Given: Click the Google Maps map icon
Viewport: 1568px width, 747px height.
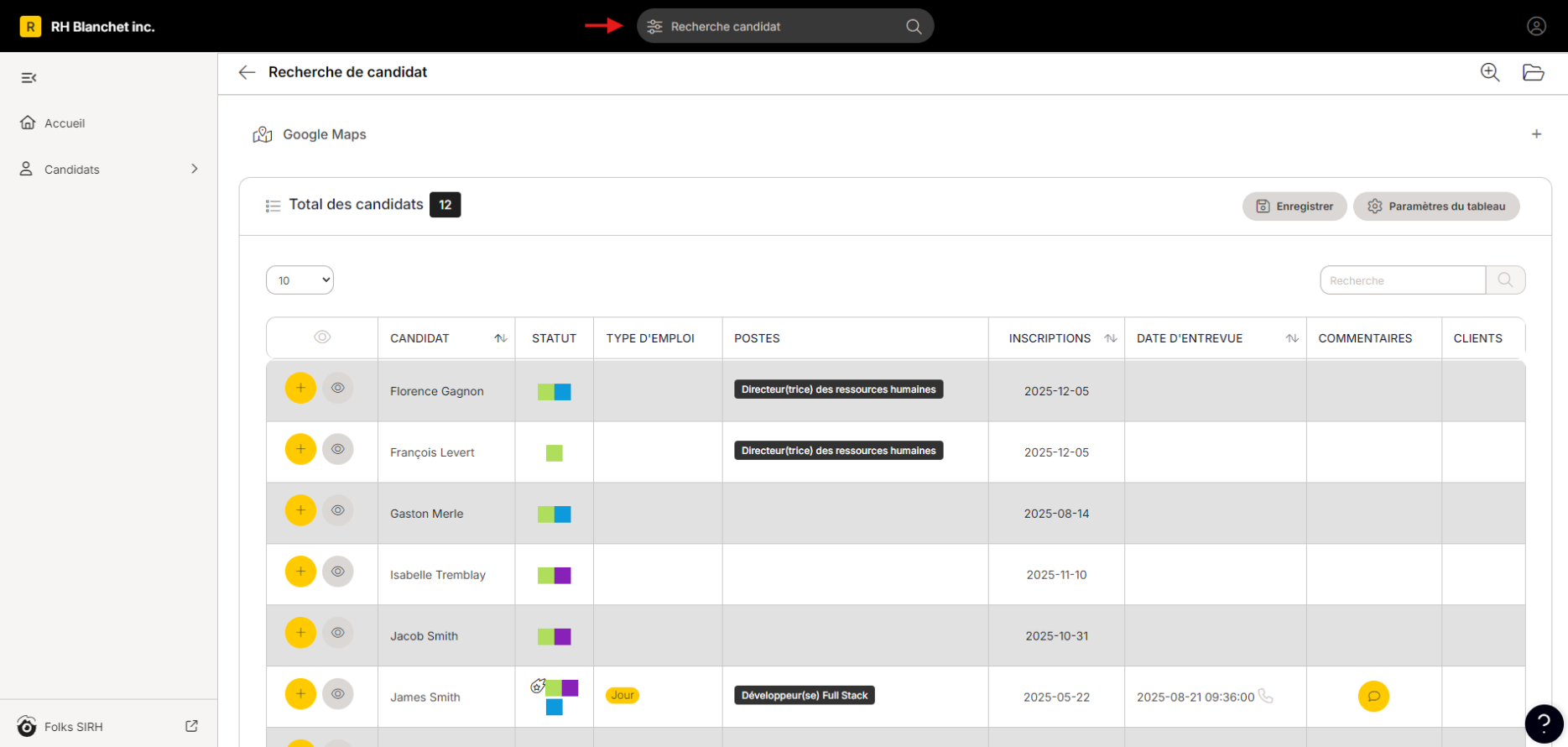Looking at the screenshot, I should 263,134.
